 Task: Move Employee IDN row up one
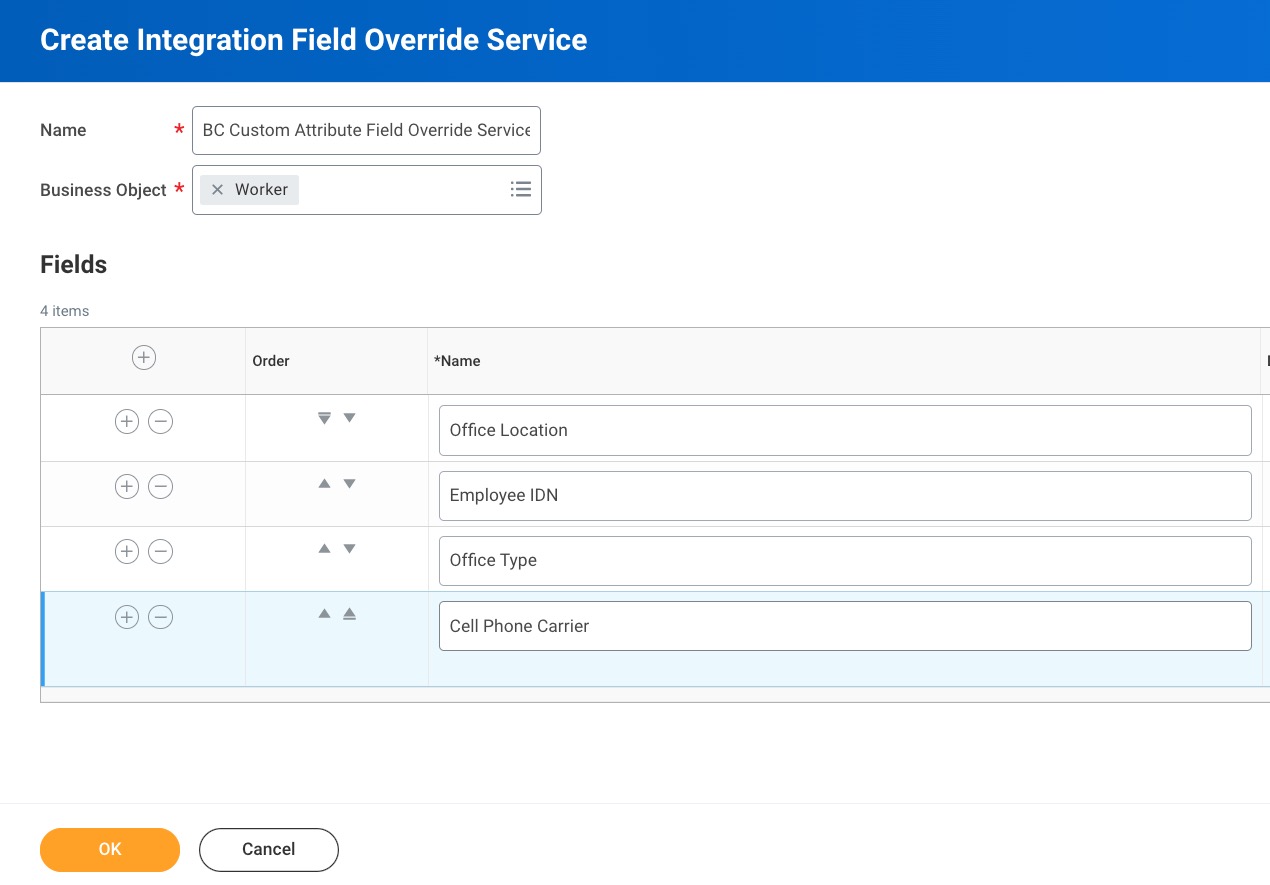coord(324,484)
